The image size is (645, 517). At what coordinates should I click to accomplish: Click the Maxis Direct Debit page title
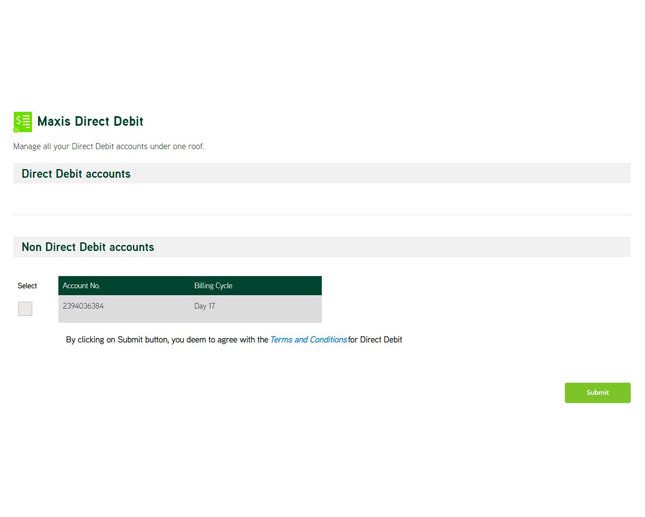(90, 121)
